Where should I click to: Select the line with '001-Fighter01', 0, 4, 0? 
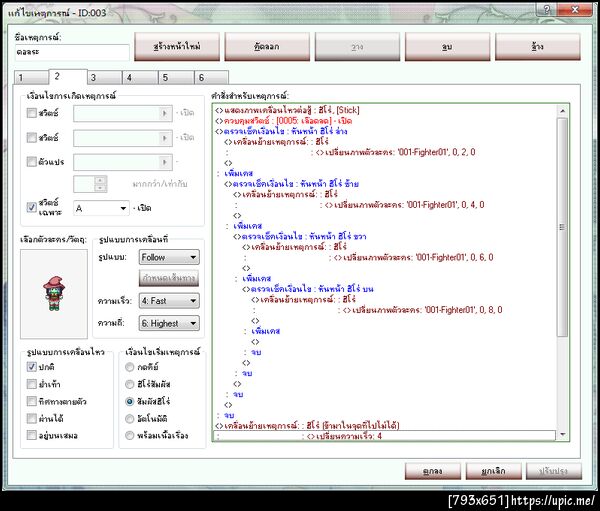coord(404,205)
